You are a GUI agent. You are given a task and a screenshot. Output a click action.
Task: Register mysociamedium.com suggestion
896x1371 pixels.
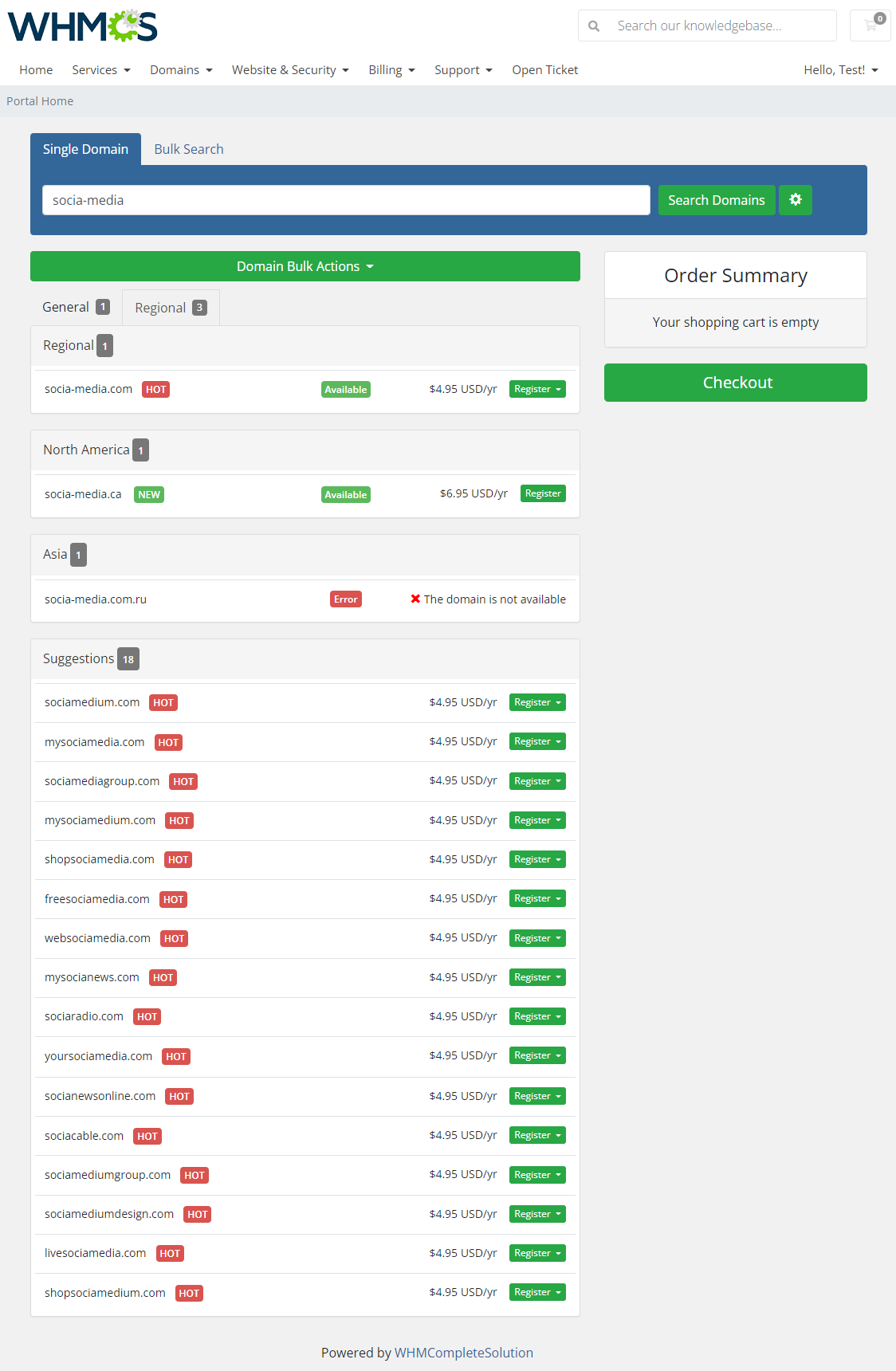point(537,820)
